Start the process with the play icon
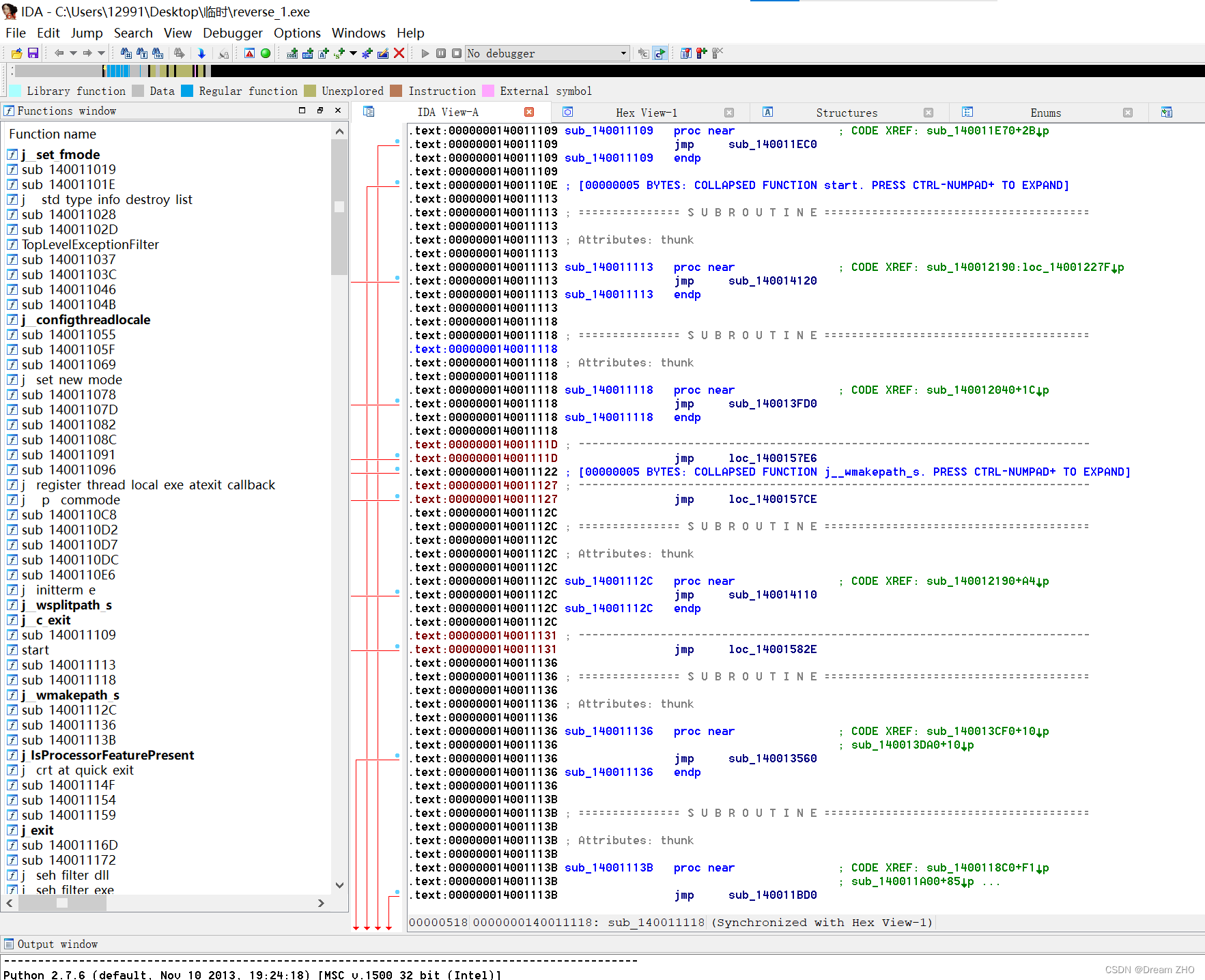Screen dimensions: 1205x980 click(x=425, y=53)
